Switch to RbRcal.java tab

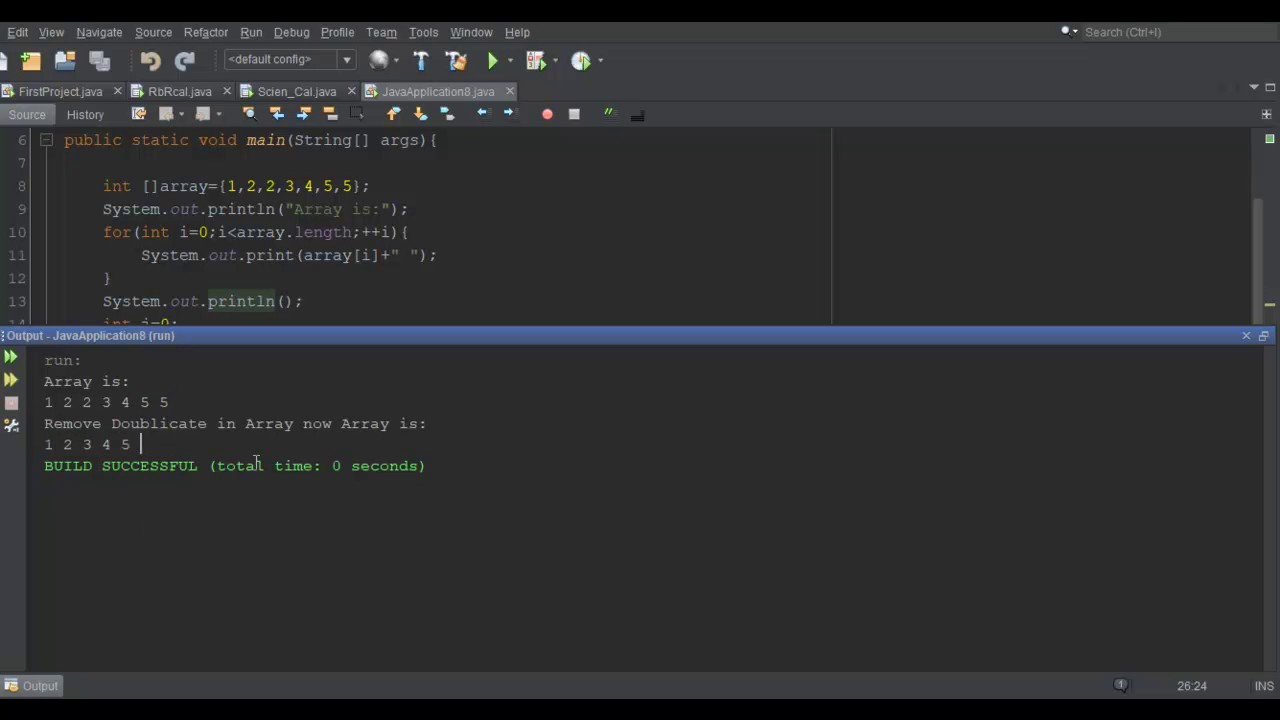(x=180, y=91)
